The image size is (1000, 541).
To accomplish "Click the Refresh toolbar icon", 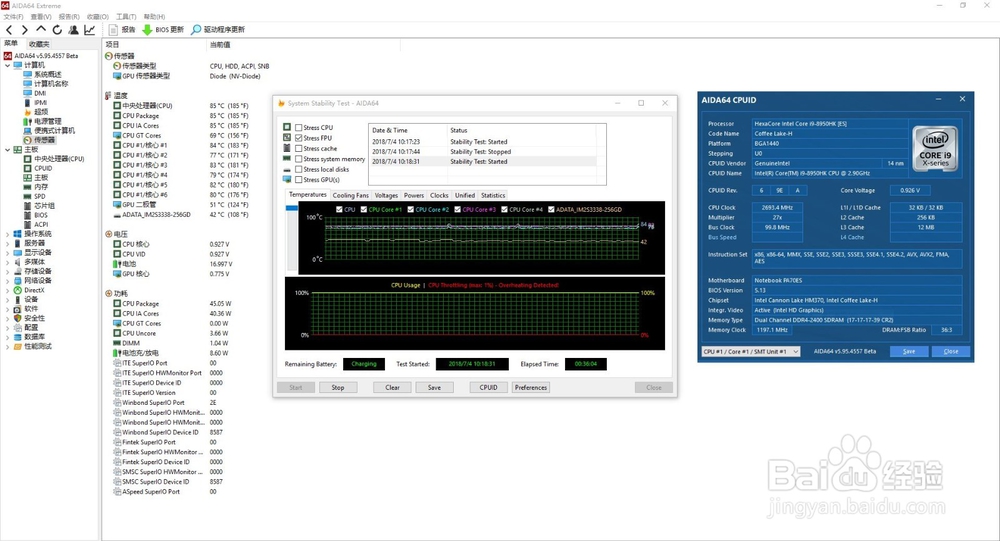I will click(57, 30).
